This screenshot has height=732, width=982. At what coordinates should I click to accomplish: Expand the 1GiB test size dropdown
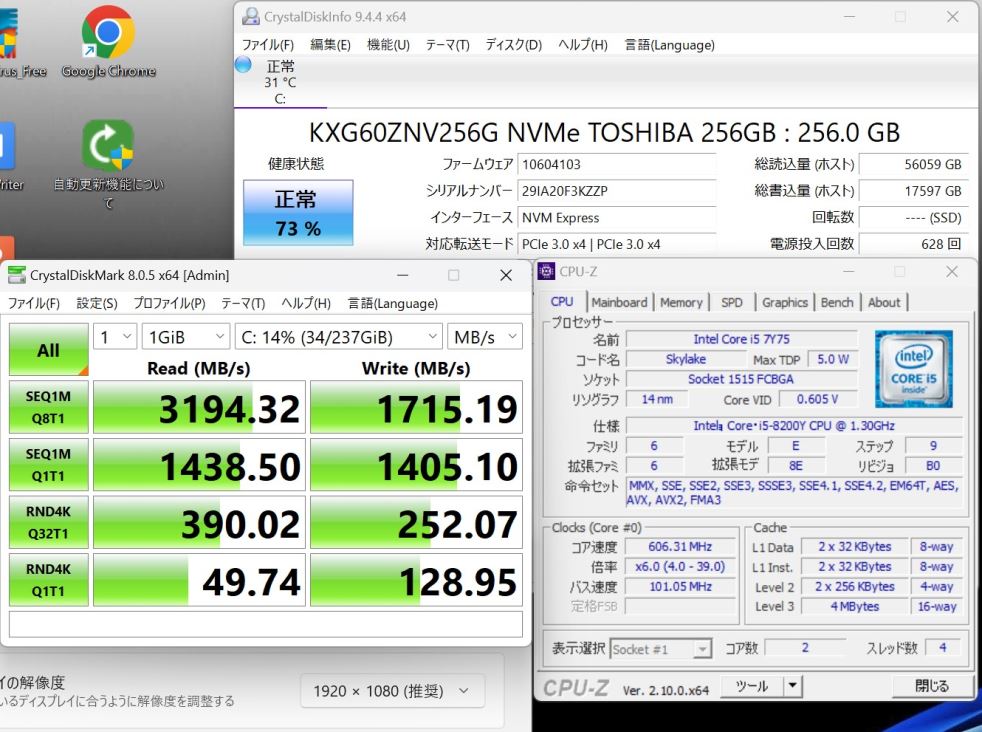tap(184, 338)
